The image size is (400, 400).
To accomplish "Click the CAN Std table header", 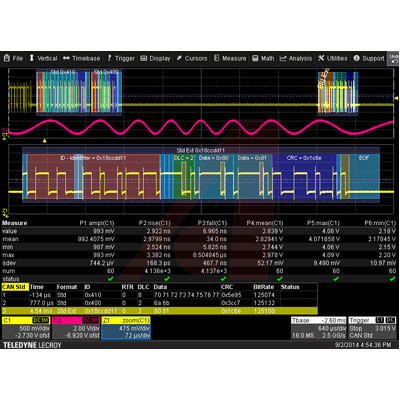I will point(14,287).
